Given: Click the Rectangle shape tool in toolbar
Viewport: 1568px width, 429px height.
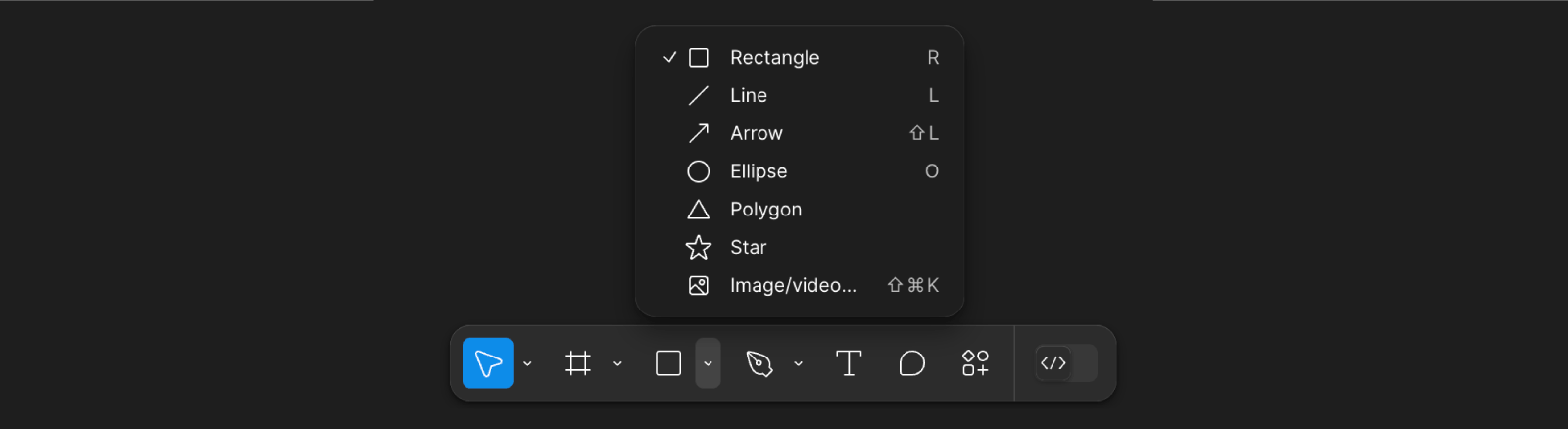Looking at the screenshot, I should [668, 363].
